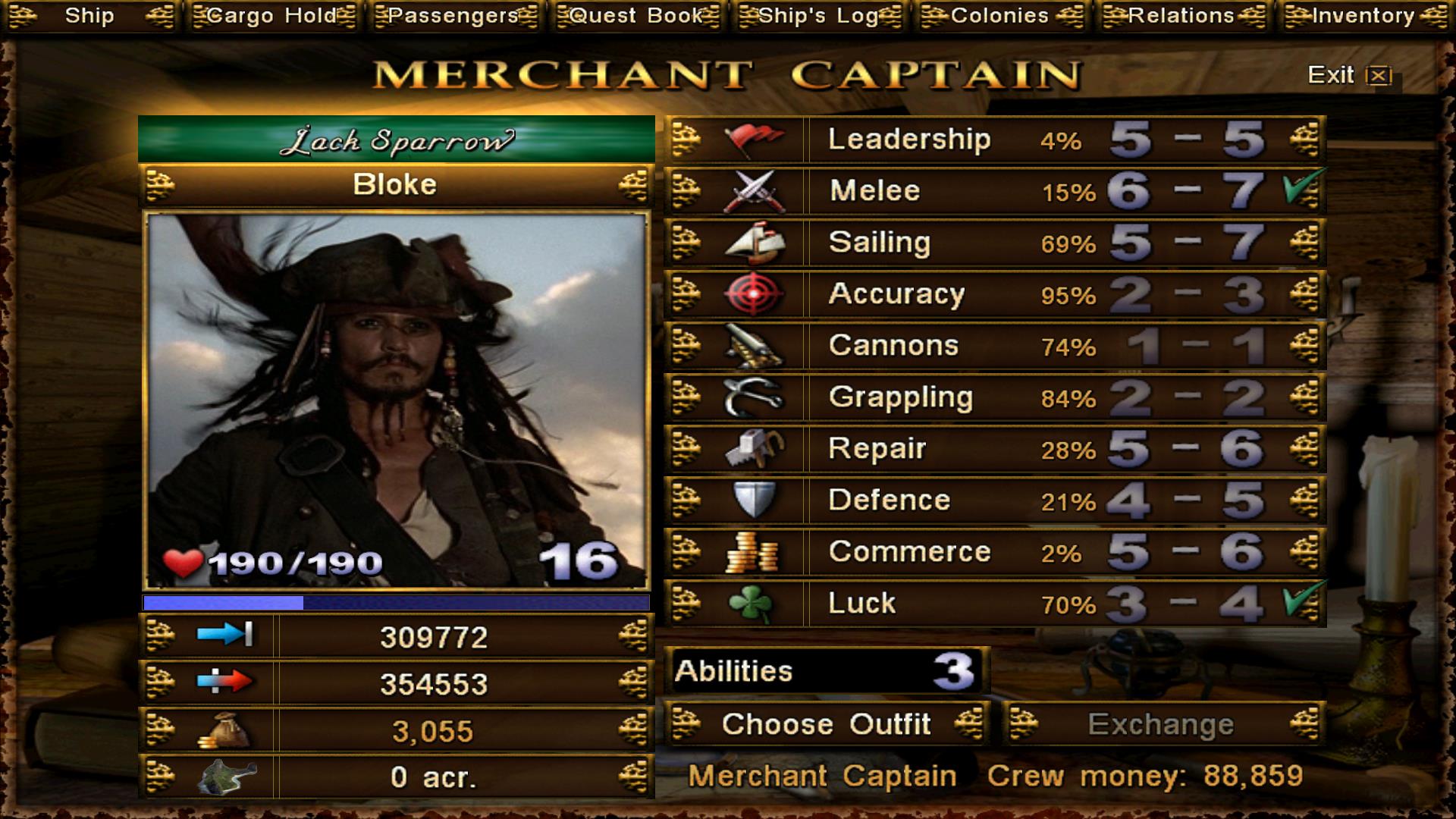Toggle the Melee green checkmark
This screenshot has width=1456, height=819.
click(x=1303, y=189)
